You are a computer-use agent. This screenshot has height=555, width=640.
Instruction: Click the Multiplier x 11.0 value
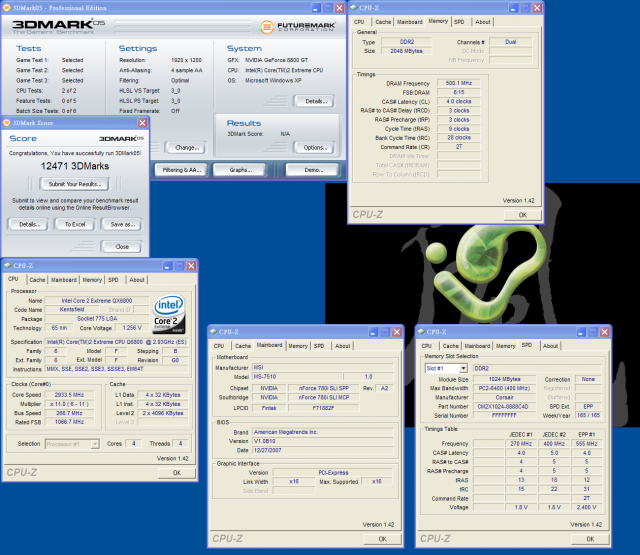69,404
